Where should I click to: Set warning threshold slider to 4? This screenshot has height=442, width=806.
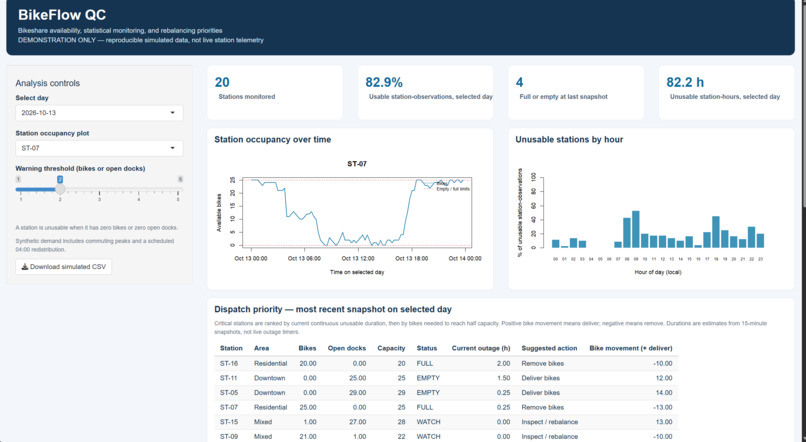(139, 189)
